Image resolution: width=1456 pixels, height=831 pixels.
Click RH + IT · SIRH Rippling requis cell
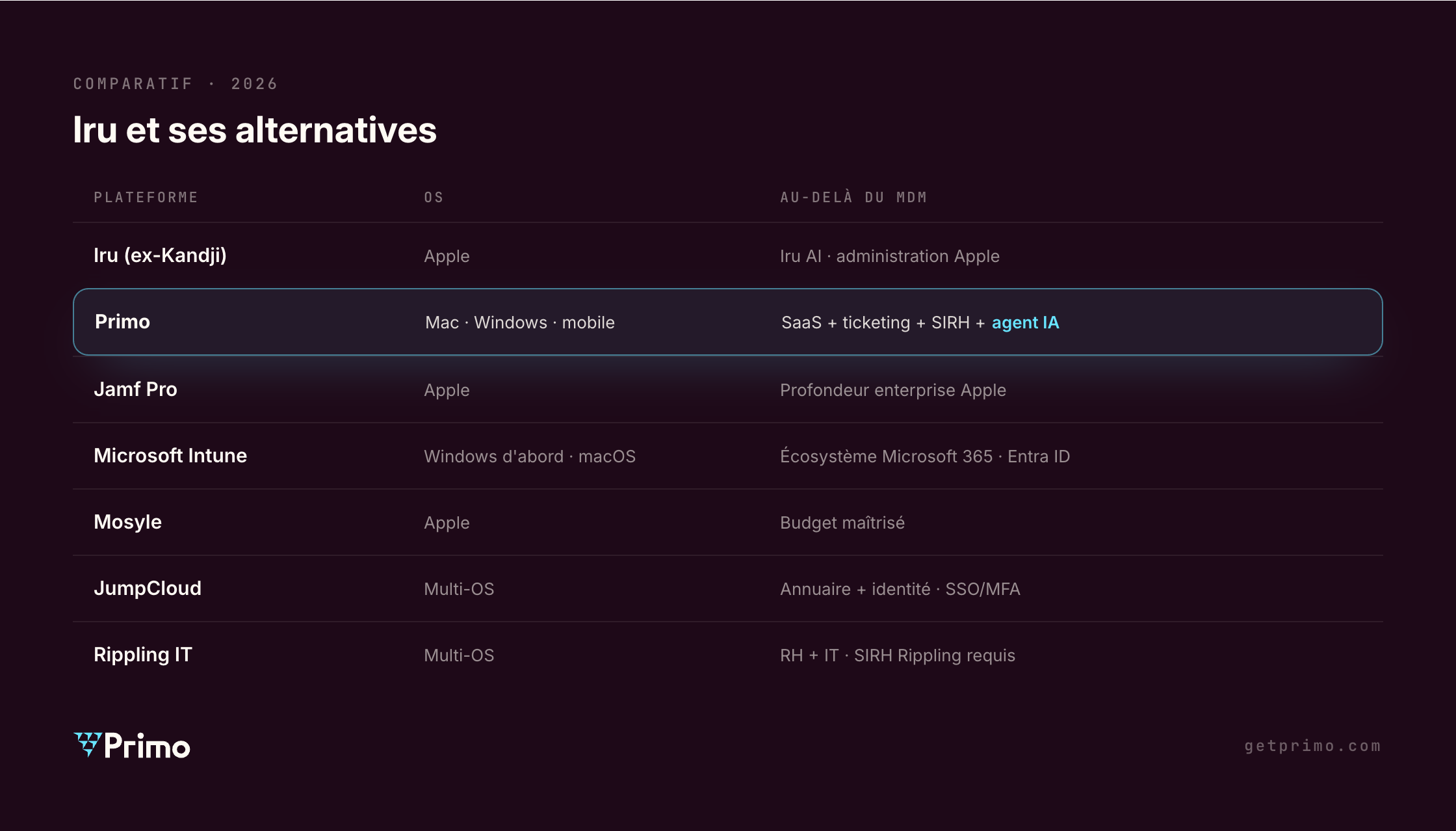(898, 655)
